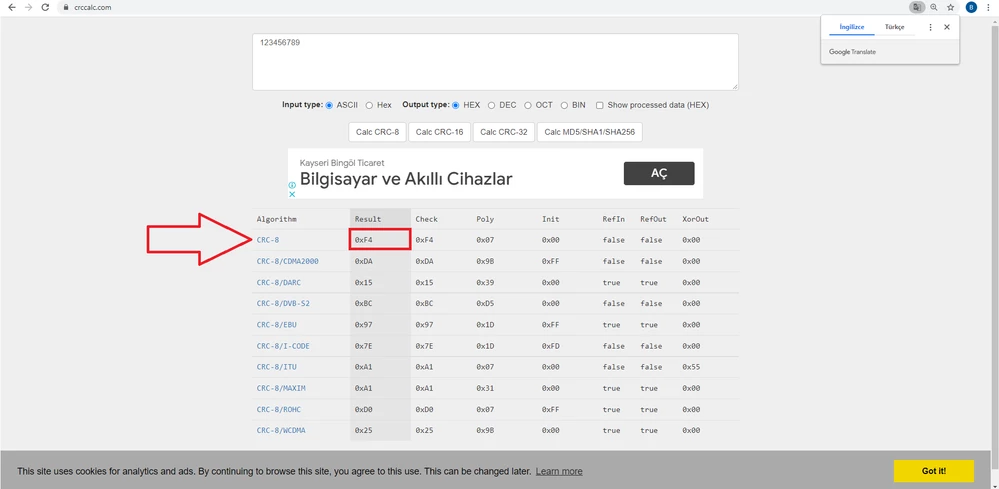Click result value 0xDA in CDMA2000 row

tap(363, 261)
